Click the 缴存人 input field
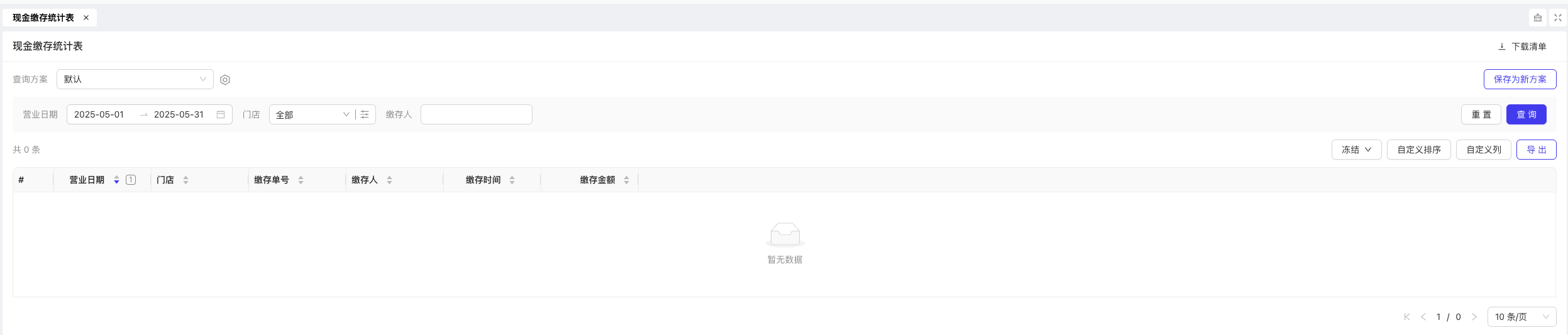This screenshot has width=1568, height=335. pyautogui.click(x=477, y=114)
